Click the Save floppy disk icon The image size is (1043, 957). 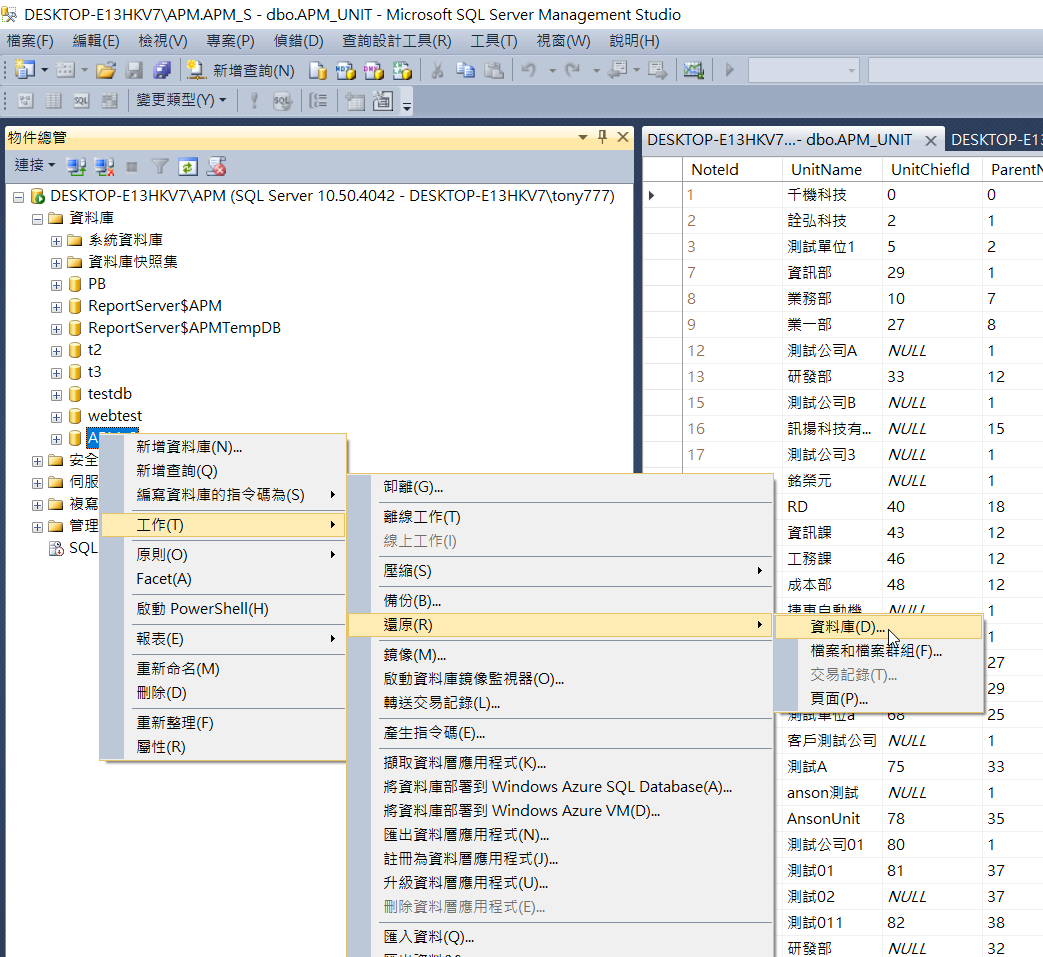(x=134, y=70)
